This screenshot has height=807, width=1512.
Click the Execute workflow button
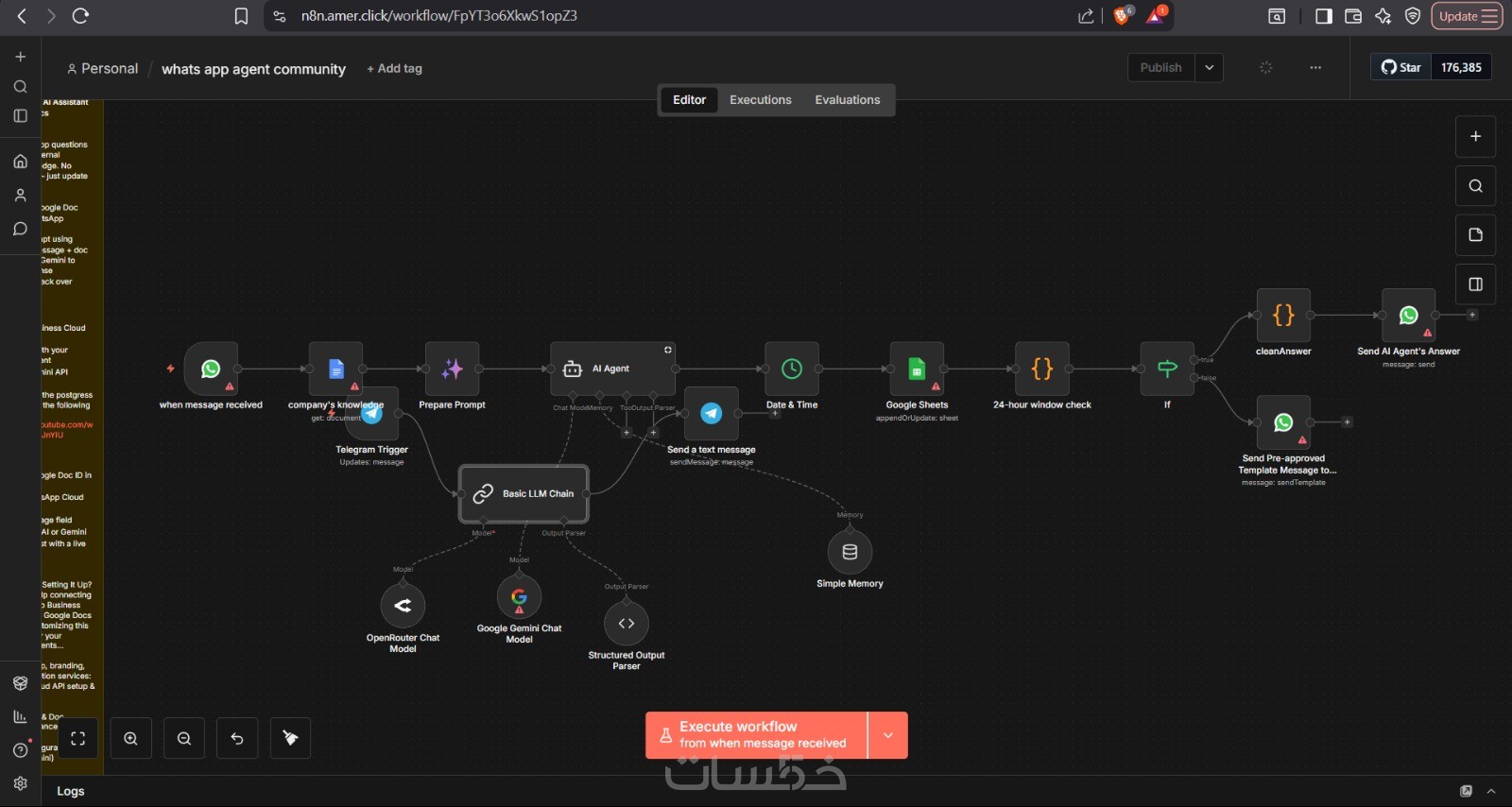click(756, 735)
